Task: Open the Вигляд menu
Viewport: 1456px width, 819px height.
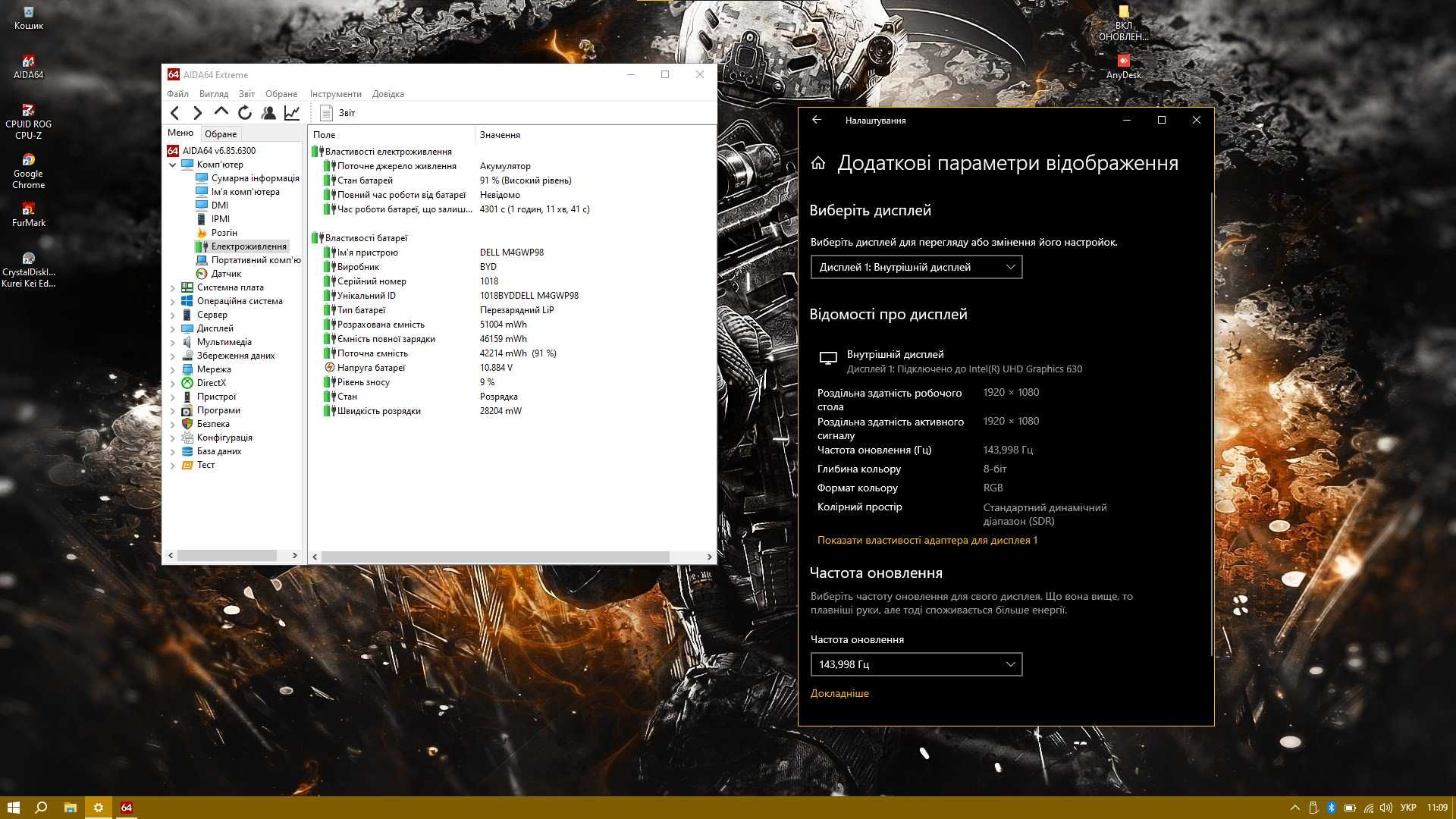Action: tap(214, 94)
